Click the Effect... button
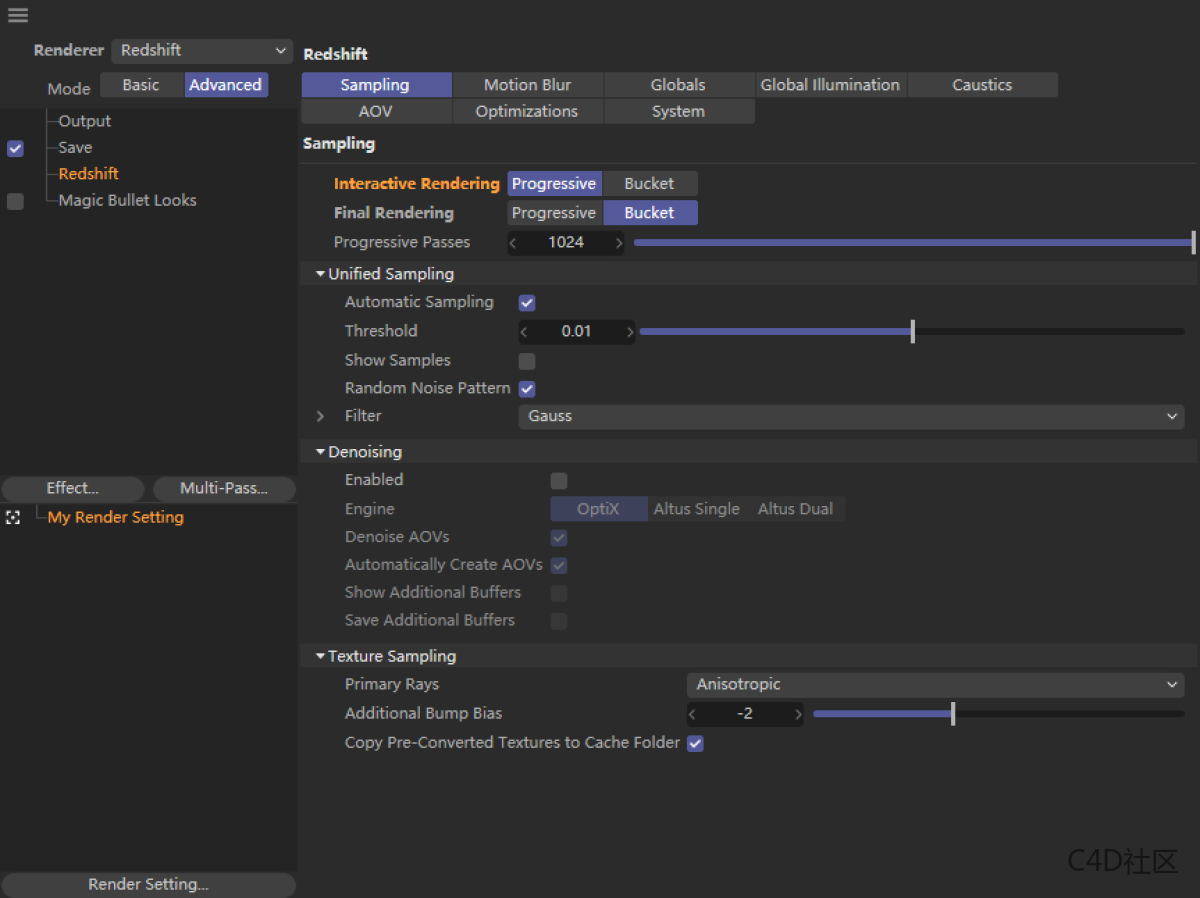 pos(73,489)
